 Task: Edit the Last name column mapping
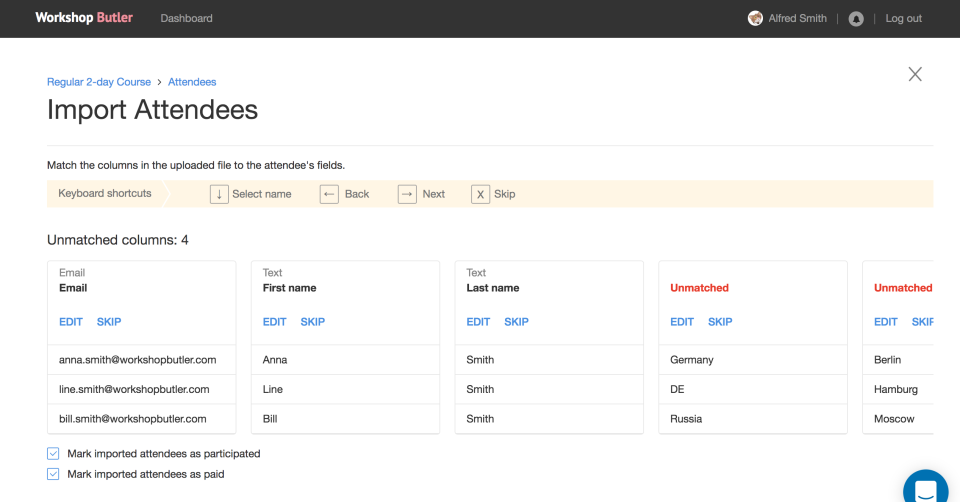(478, 322)
